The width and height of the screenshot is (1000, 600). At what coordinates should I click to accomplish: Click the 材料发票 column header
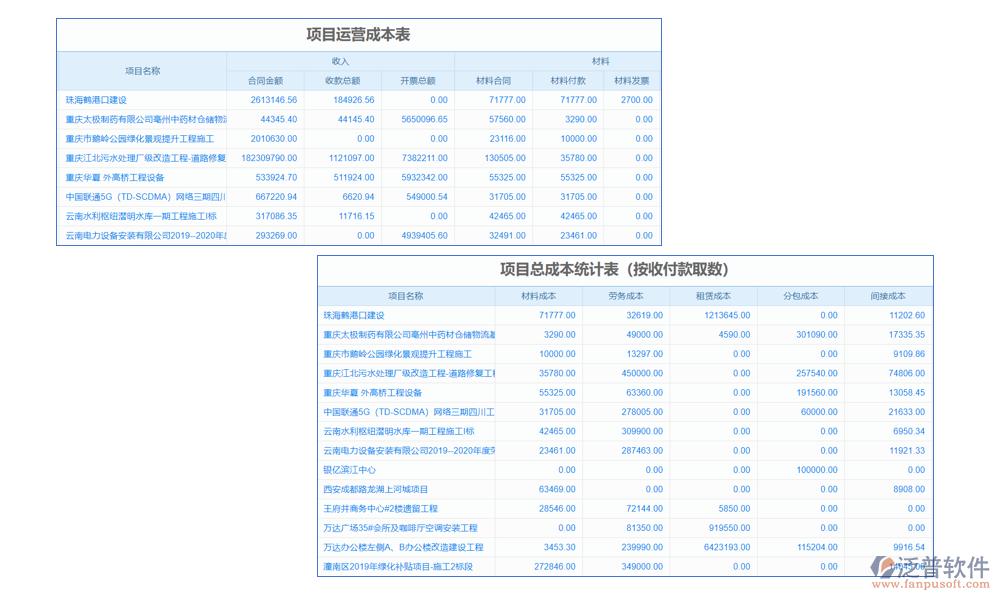pos(631,81)
